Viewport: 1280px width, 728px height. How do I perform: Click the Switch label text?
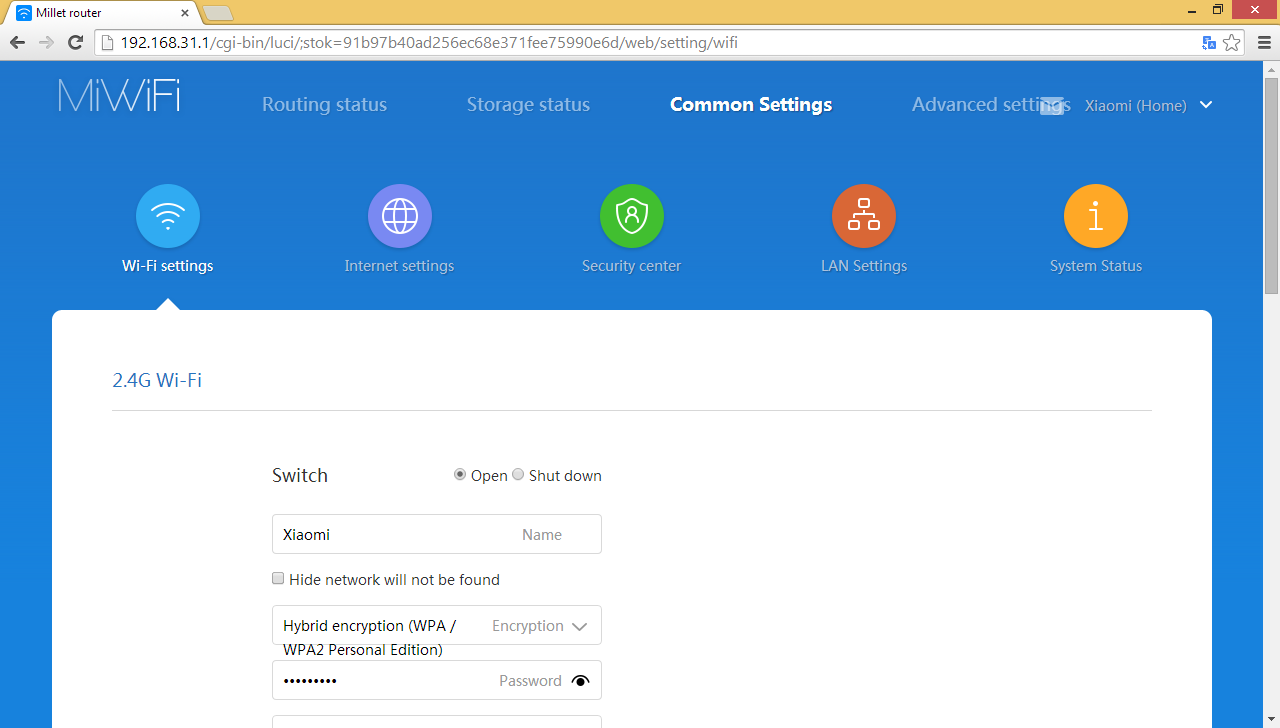pyautogui.click(x=300, y=475)
